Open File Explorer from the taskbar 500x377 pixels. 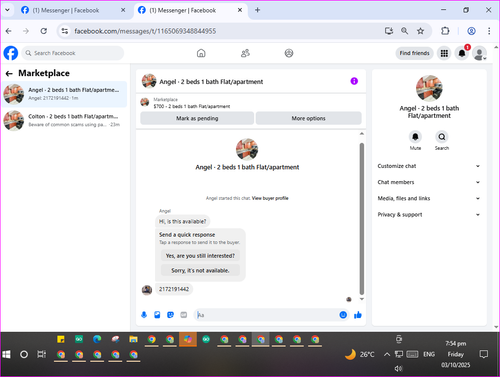click(x=133, y=339)
